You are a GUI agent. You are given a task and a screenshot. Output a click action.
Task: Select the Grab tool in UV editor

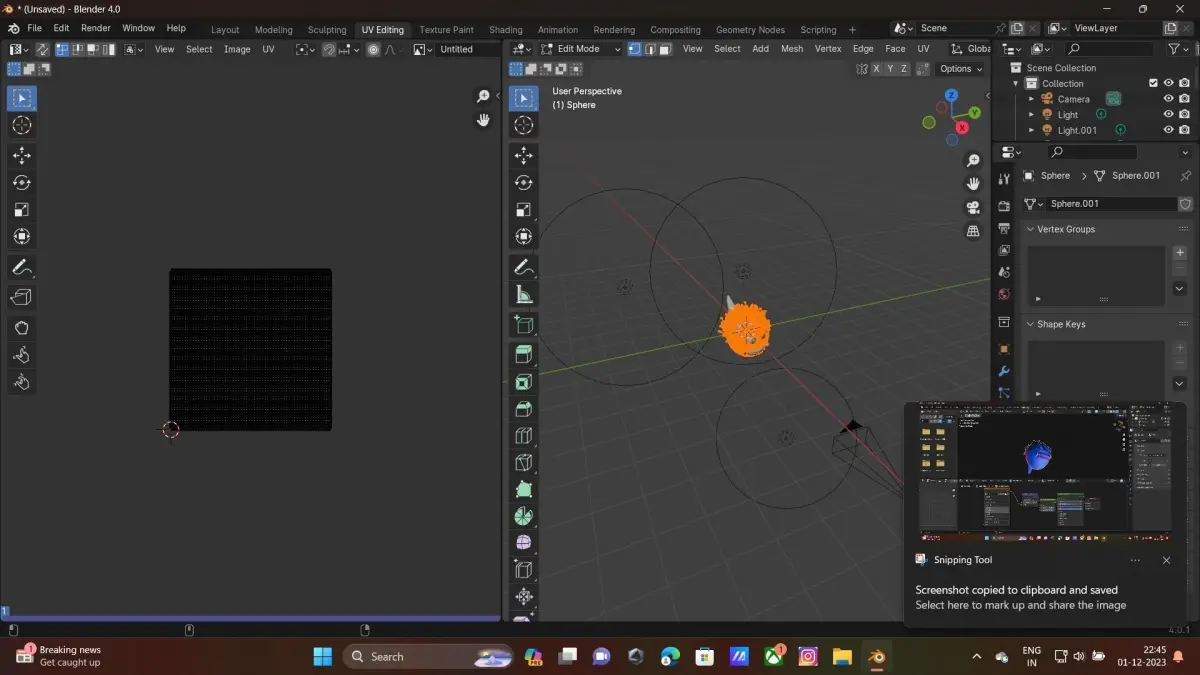click(x=22, y=328)
